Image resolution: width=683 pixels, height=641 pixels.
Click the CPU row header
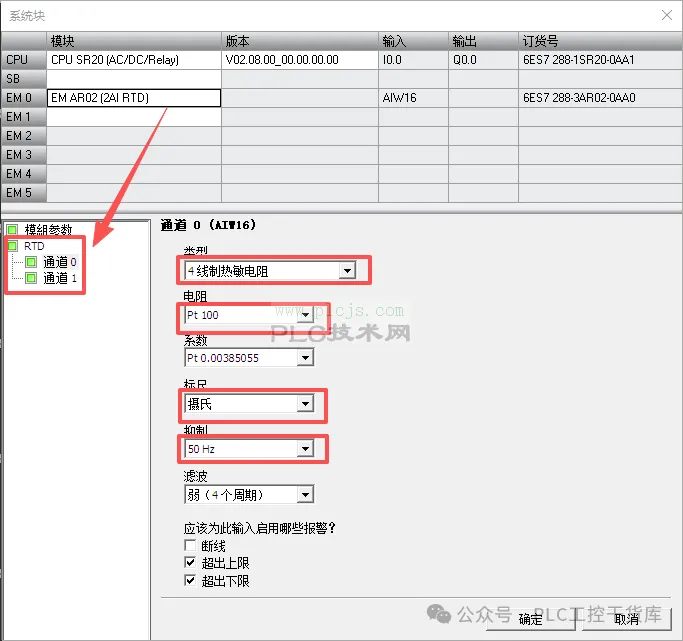(x=24, y=60)
